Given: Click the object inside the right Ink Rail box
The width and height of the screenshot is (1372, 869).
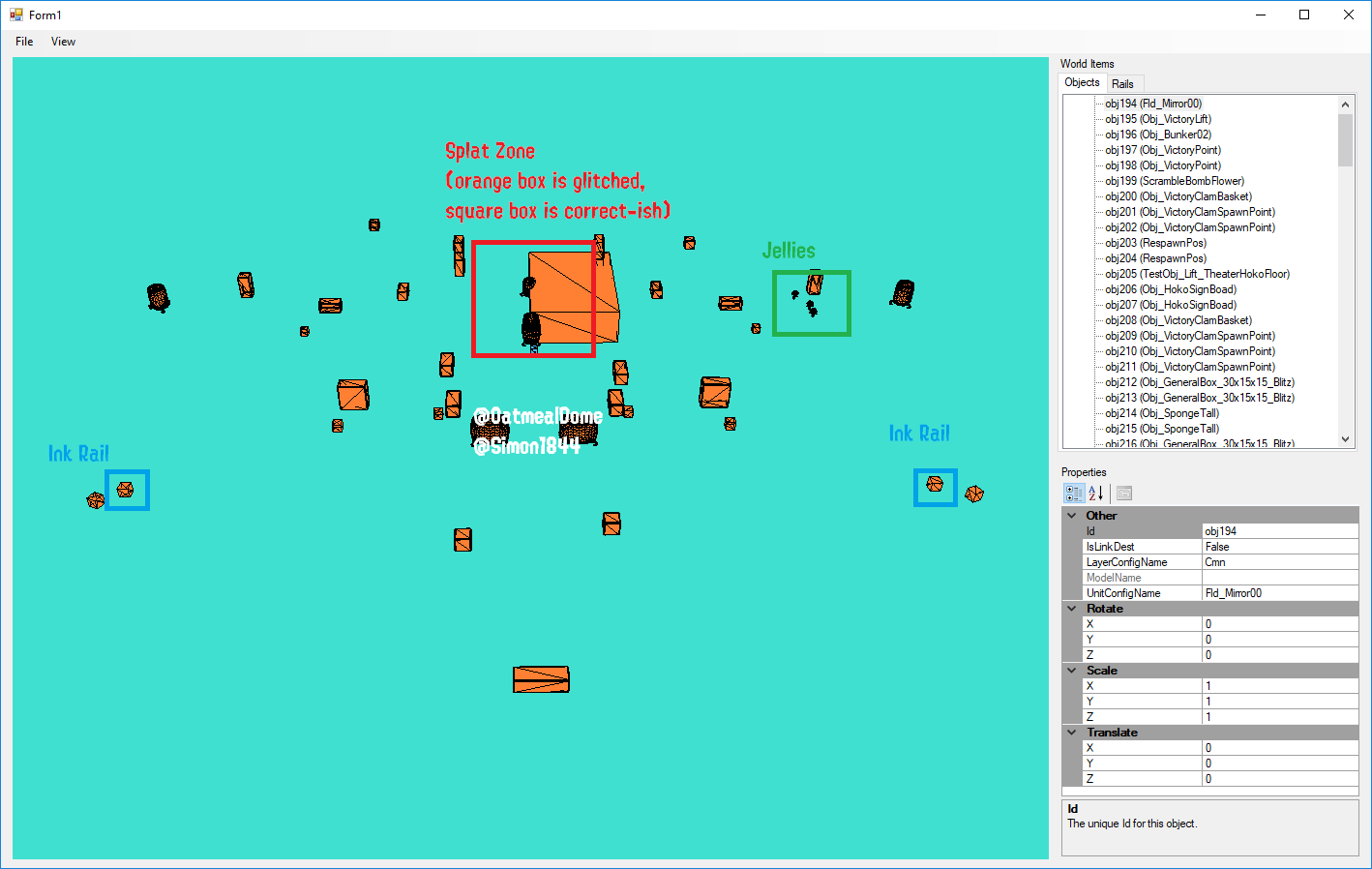Looking at the screenshot, I should [935, 484].
